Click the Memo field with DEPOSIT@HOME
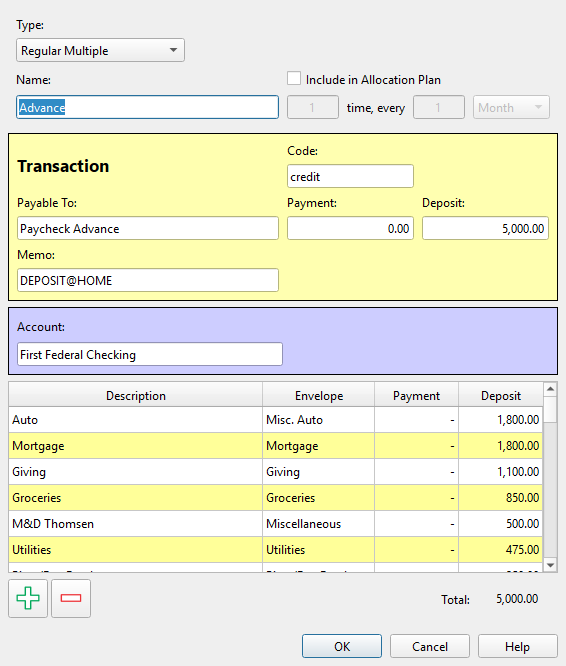Image resolution: width=566 pixels, height=666 pixels. [x=148, y=280]
